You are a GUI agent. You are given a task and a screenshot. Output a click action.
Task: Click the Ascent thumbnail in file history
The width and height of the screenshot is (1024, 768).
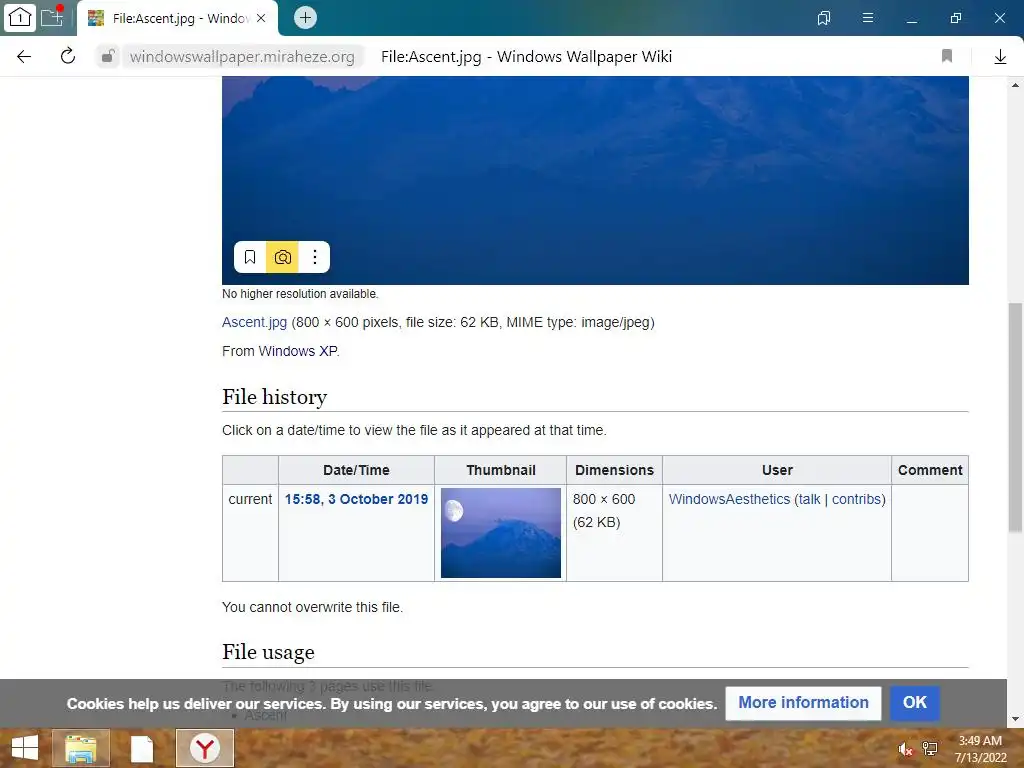pyautogui.click(x=501, y=533)
